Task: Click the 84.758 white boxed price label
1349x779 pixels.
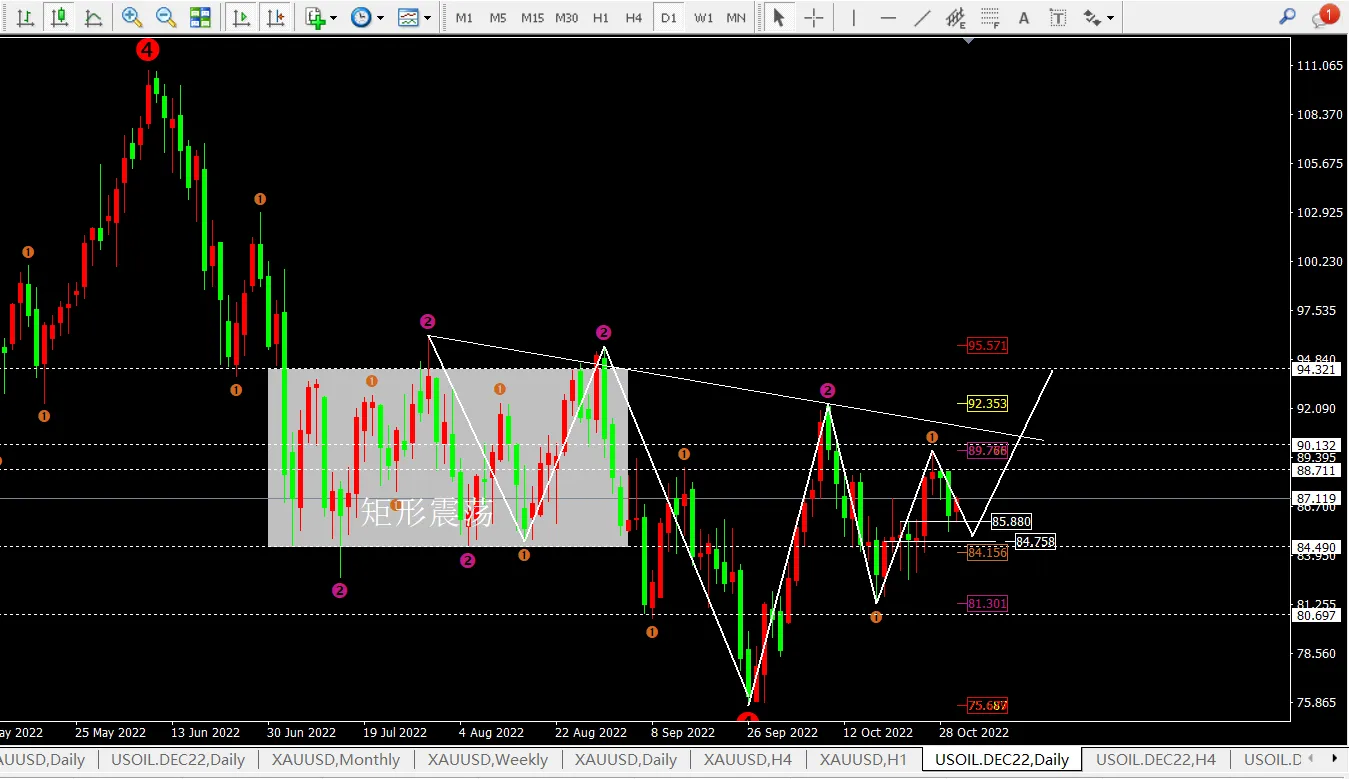Action: [1035, 542]
